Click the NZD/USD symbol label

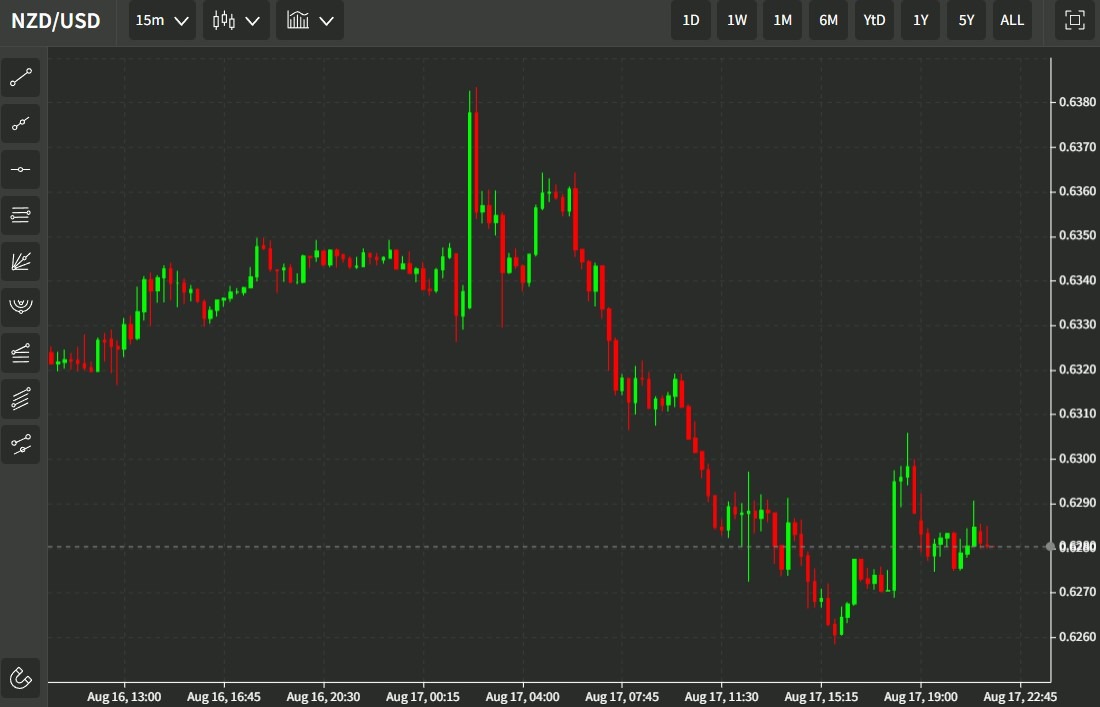pos(56,19)
